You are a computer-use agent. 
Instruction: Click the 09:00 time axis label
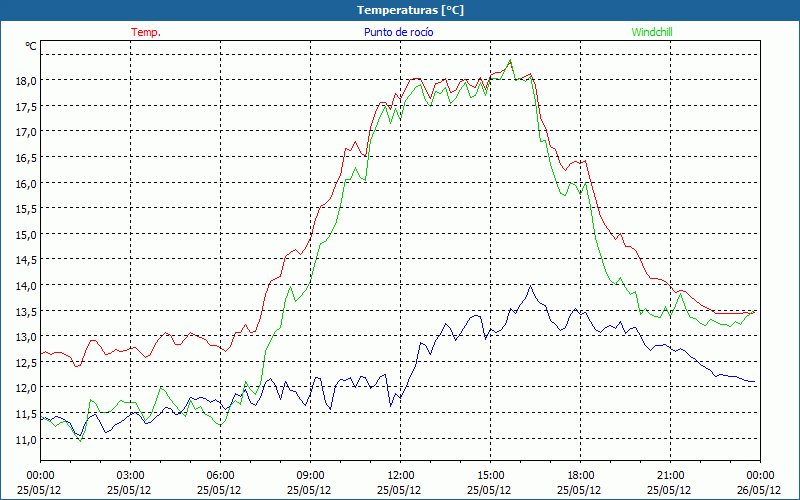(310, 476)
